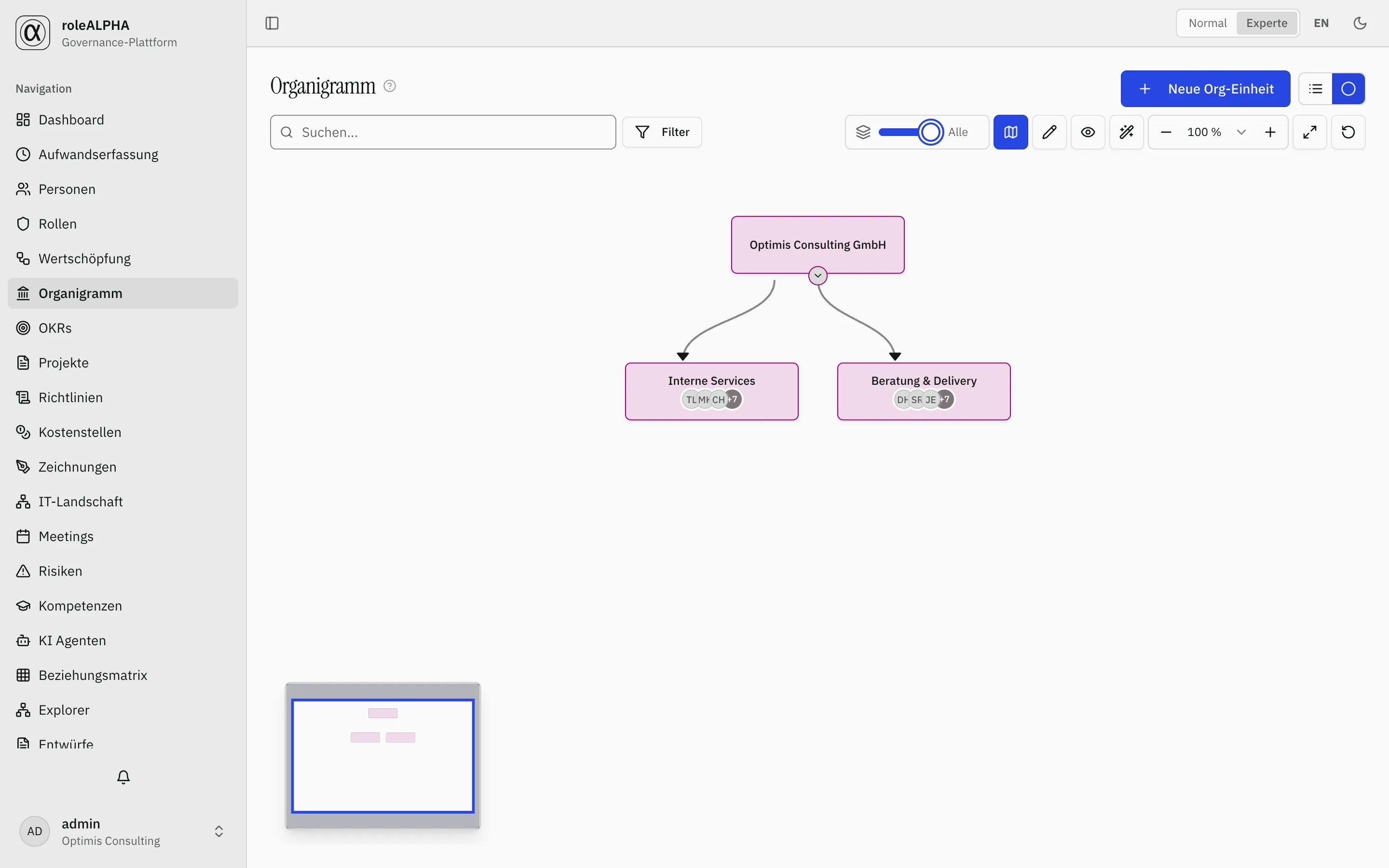Open the admin account switcher
This screenshot has height=868, width=1389.
123,831
